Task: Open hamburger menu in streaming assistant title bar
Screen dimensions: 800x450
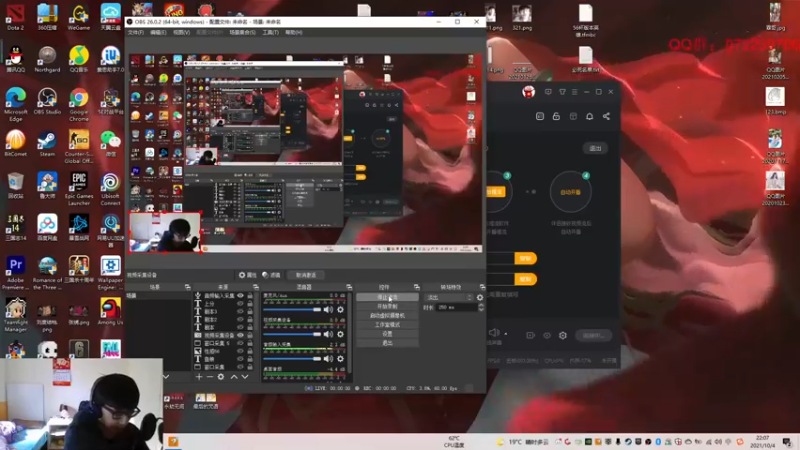Action: point(574,92)
